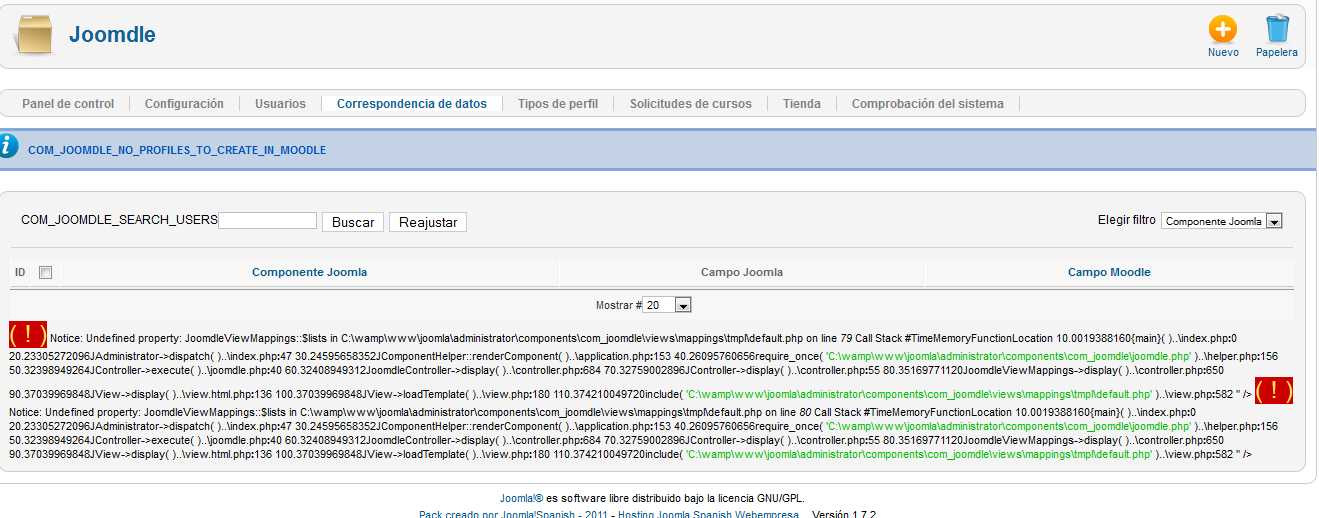Toggle the select-all checkbox in table header

(45, 272)
